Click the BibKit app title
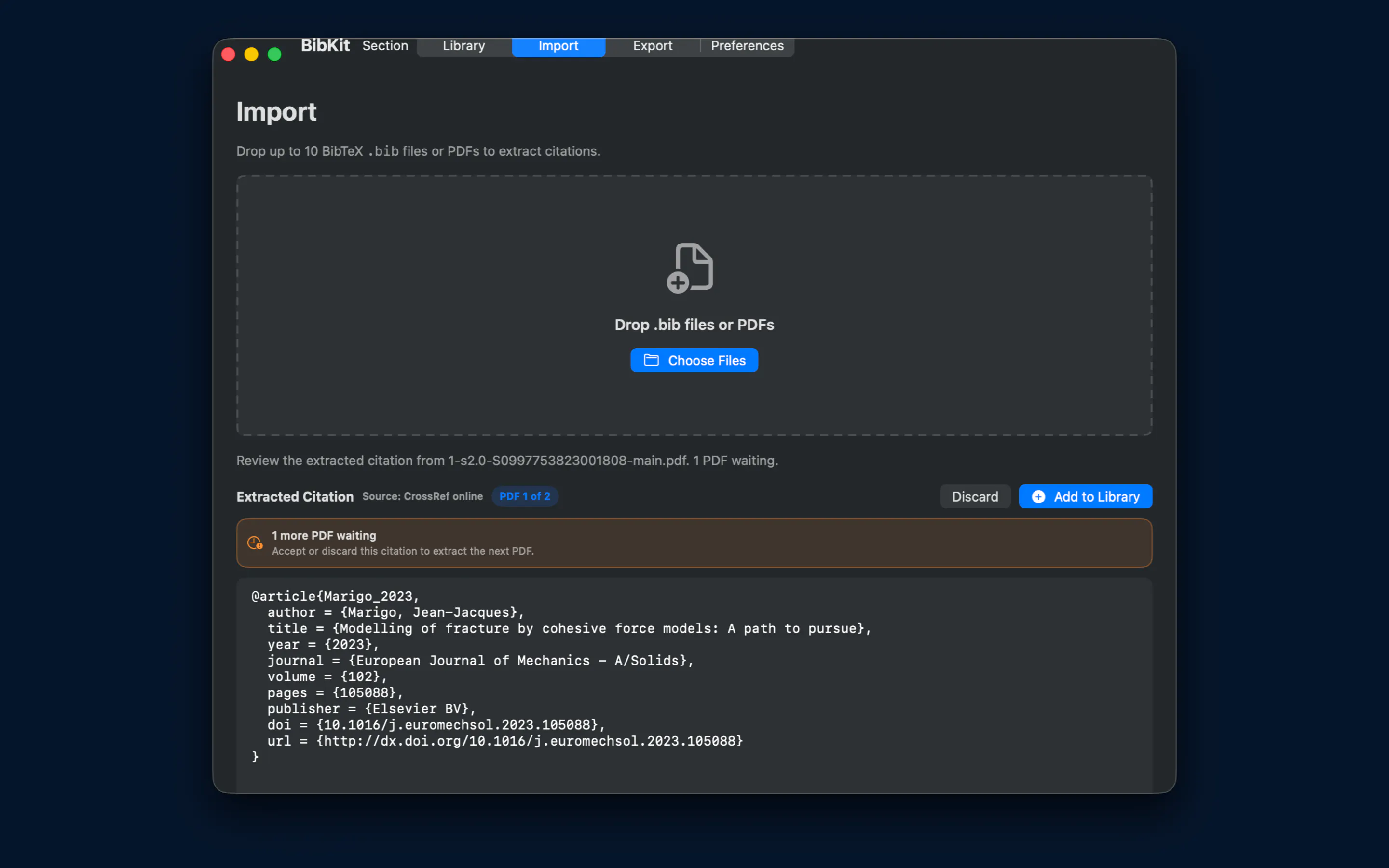Viewport: 1389px width, 868px height. tap(325, 45)
